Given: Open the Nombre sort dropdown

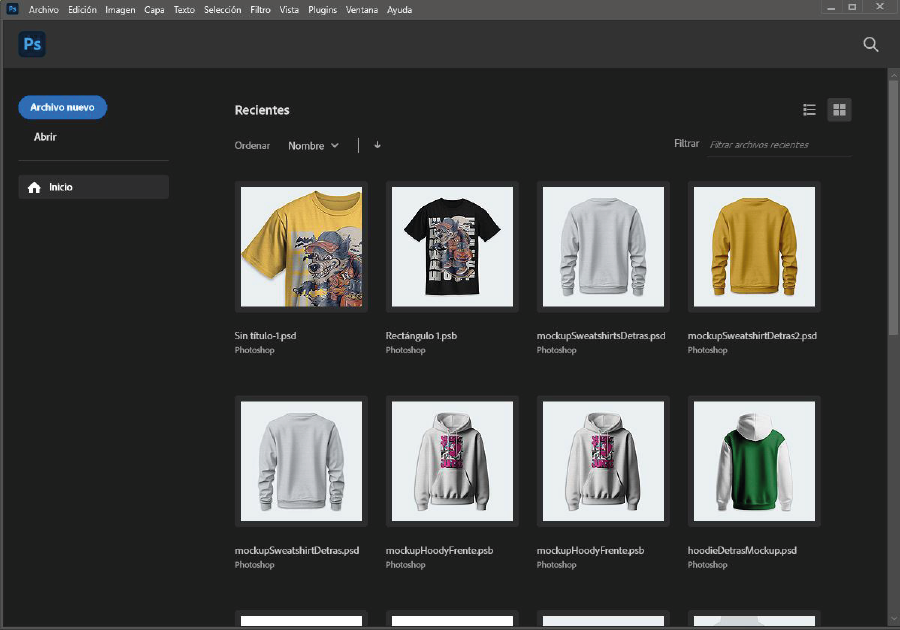Looking at the screenshot, I should [313, 146].
